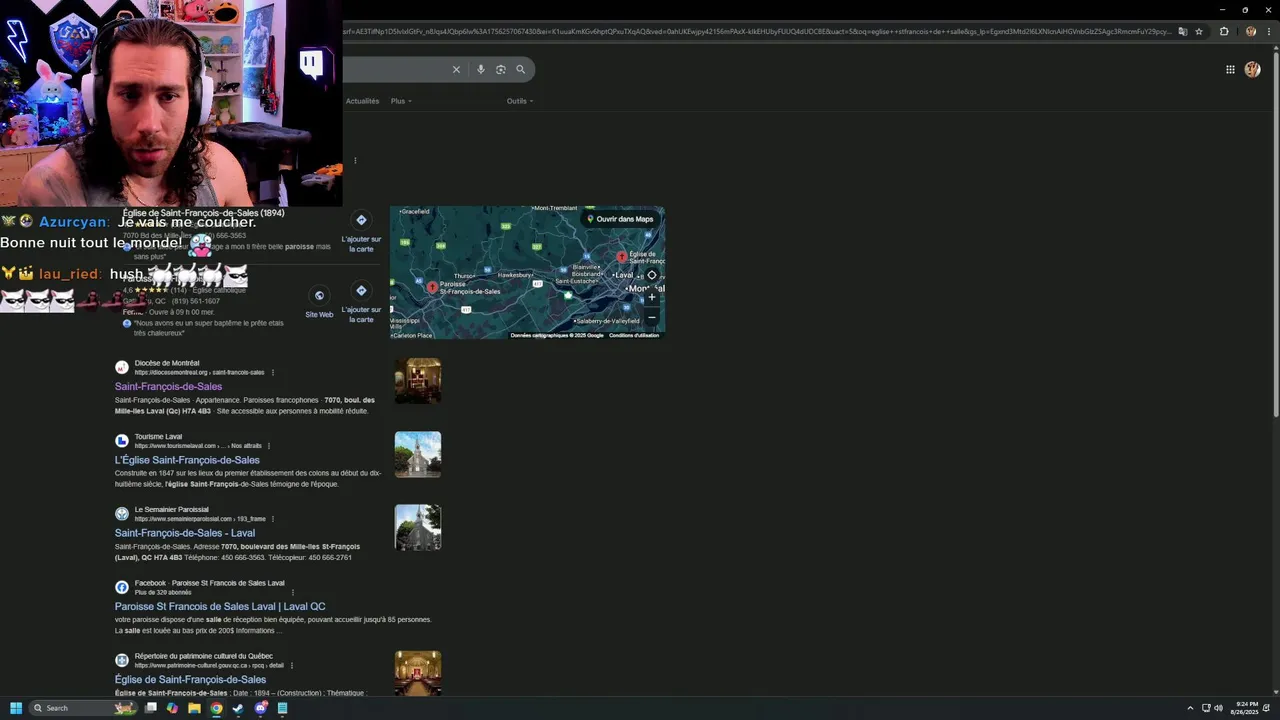Open the Tourisme Laval church thumbnail
Screen dimensions: 1280x720
[418, 454]
